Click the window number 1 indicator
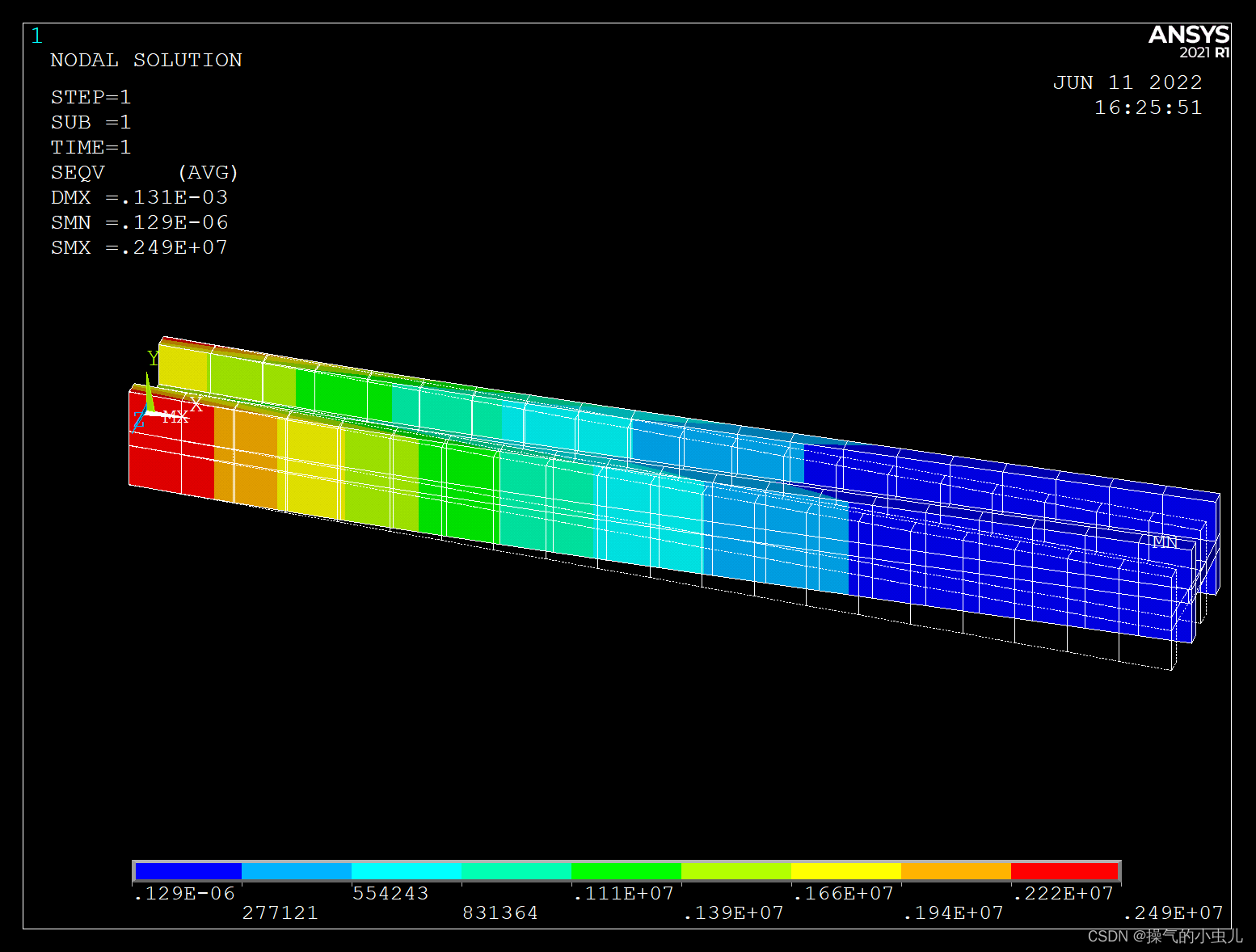Viewport: 1256px width, 952px height. [x=36, y=36]
